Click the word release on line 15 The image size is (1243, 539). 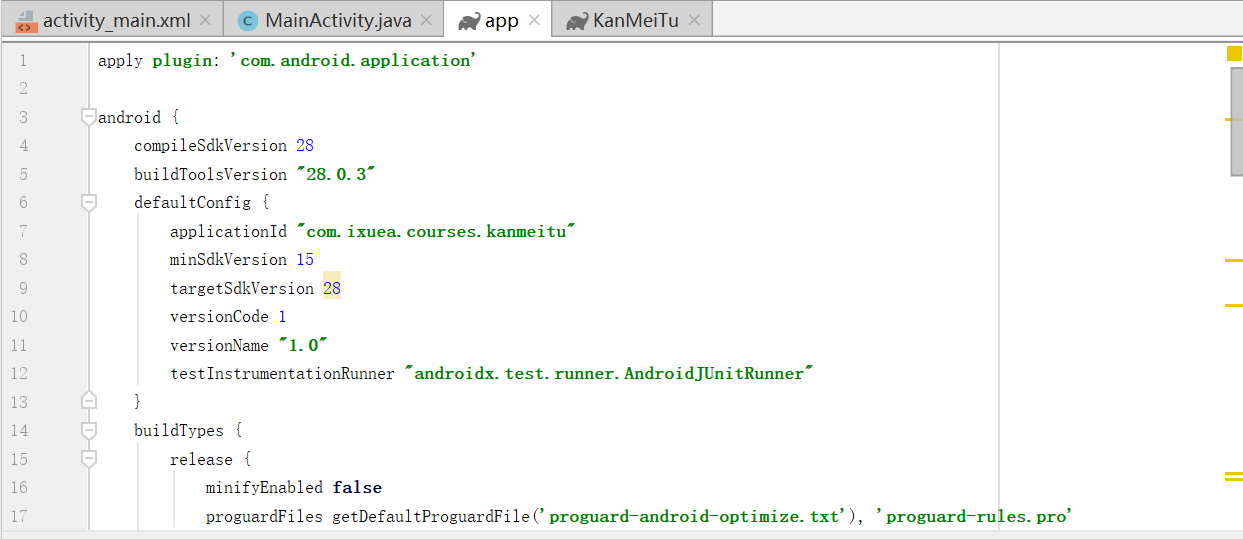pyautogui.click(x=201, y=459)
